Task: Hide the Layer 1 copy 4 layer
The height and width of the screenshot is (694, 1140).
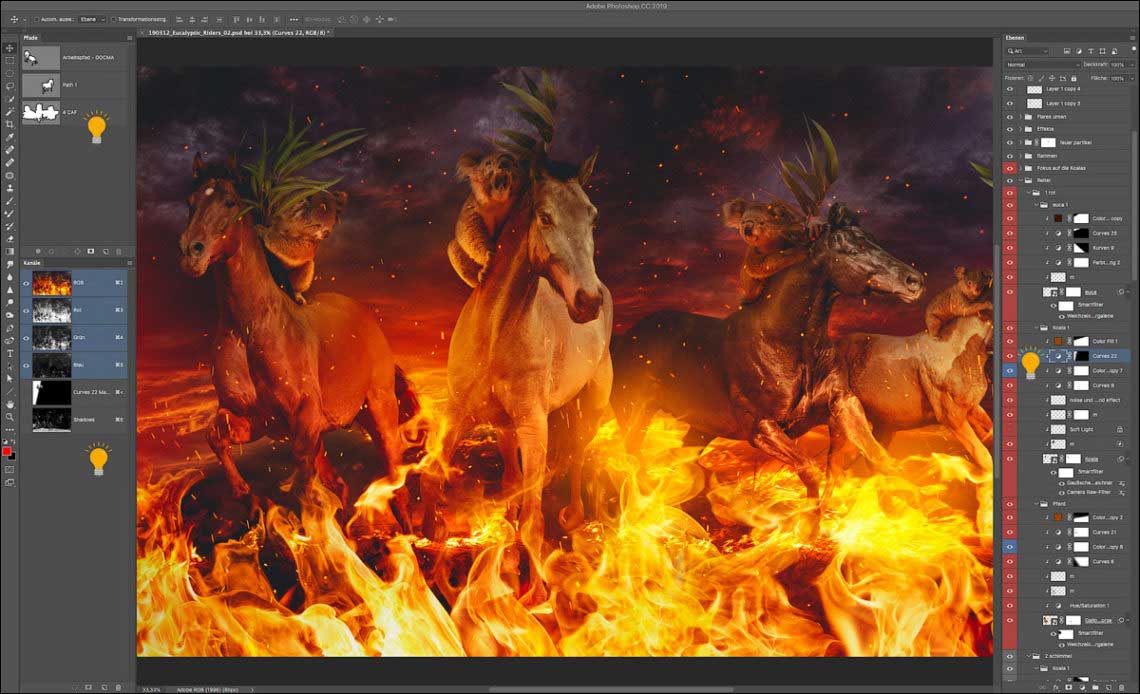Action: (1010, 89)
